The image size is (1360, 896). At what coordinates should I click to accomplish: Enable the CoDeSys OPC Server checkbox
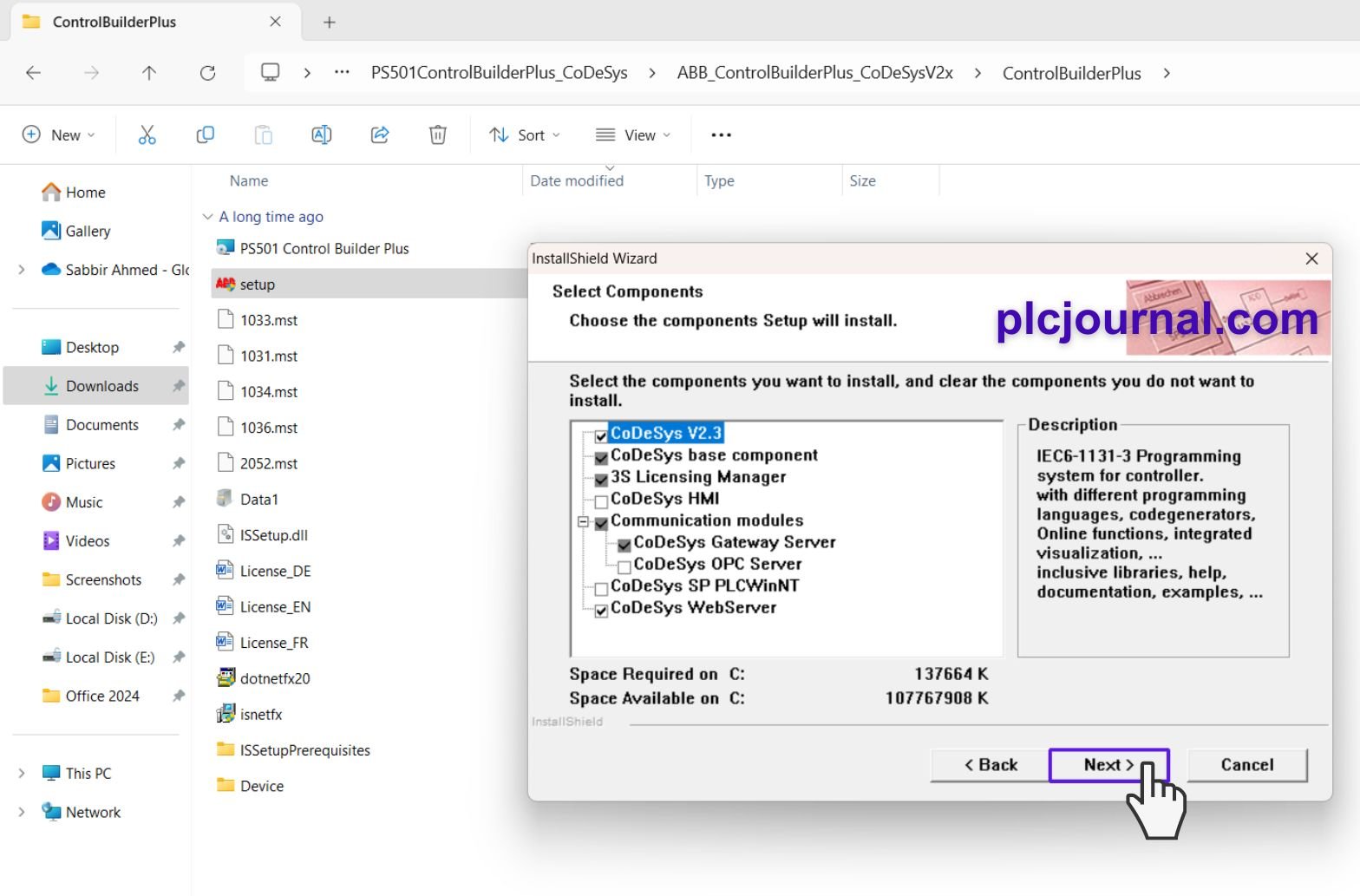click(x=624, y=566)
